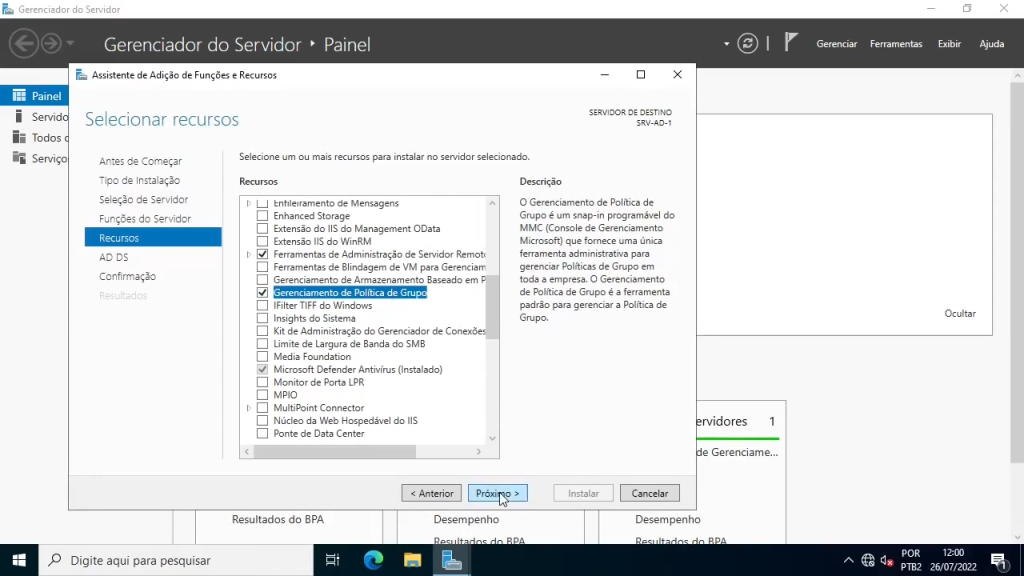This screenshot has height=576, width=1024.
Task: Open dropdown arrow beside refresh icon
Action: point(726,44)
